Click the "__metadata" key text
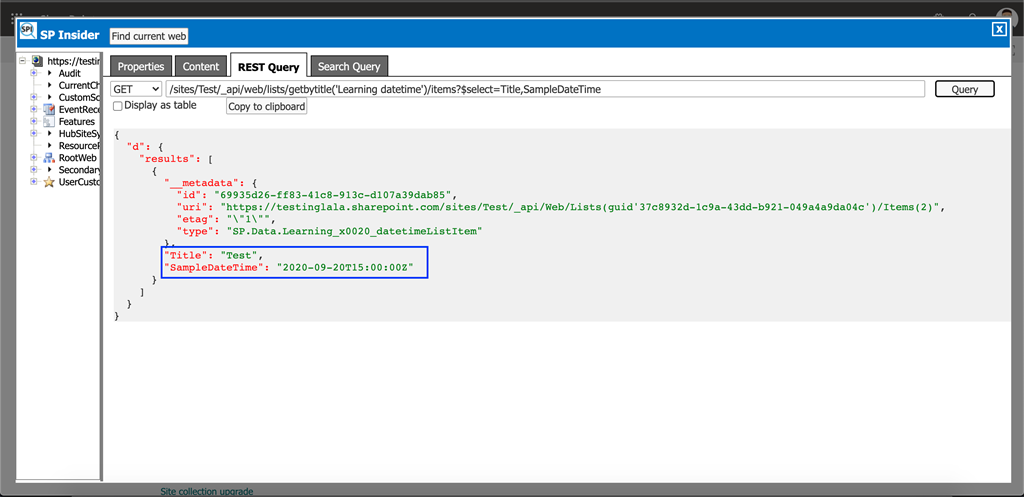The width and height of the screenshot is (1024, 497). (202, 184)
